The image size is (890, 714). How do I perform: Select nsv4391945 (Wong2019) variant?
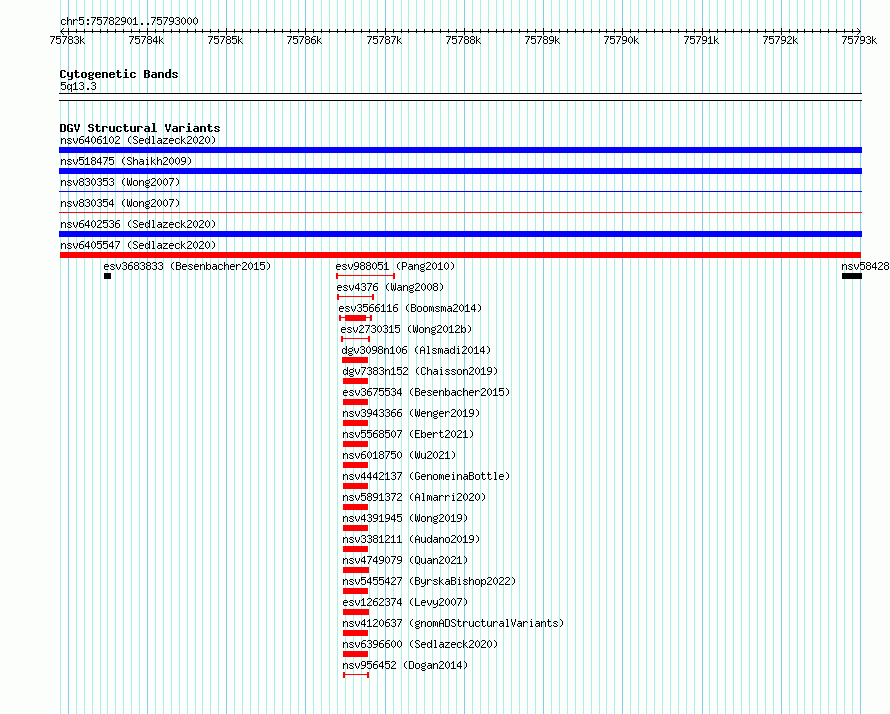click(405, 518)
